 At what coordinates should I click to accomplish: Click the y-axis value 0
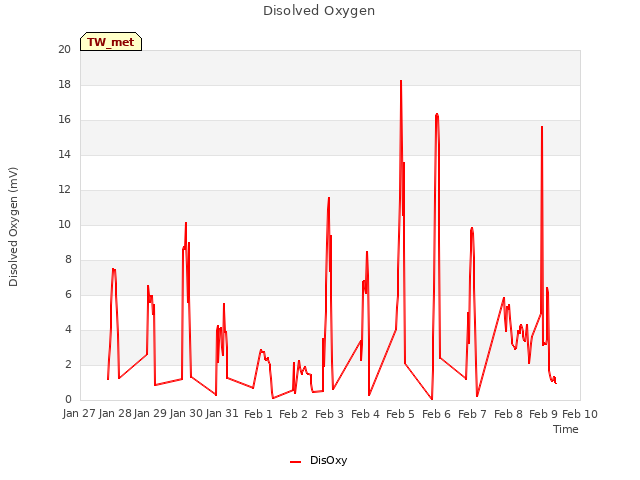[68, 400]
